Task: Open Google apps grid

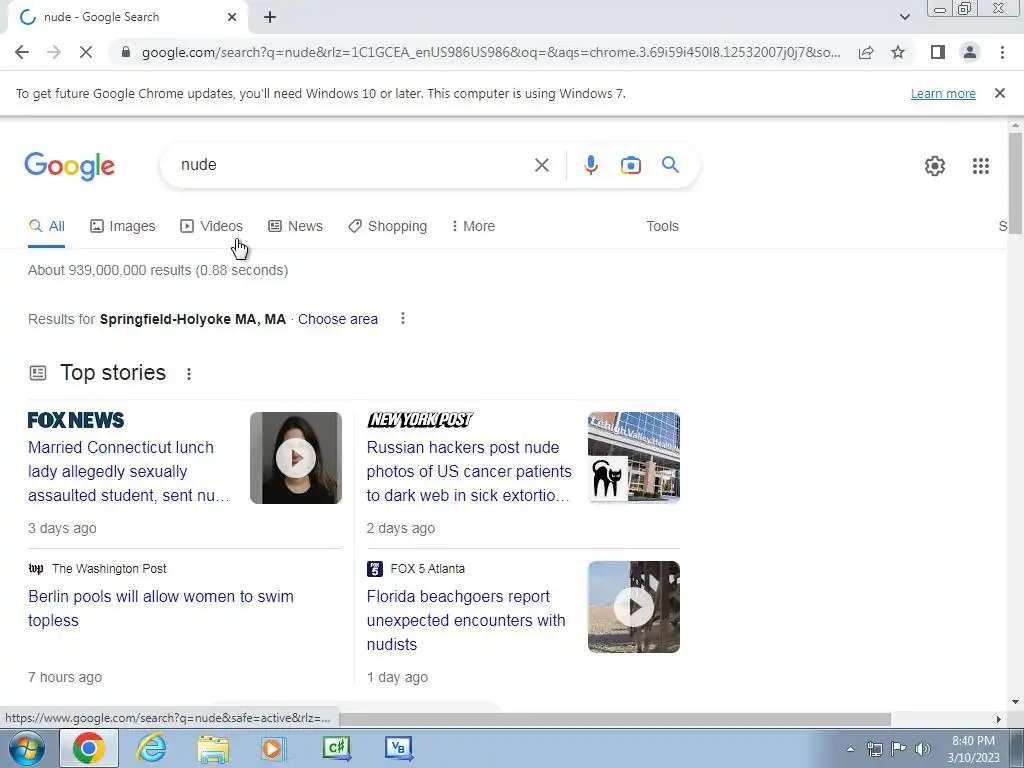Action: 981,166
